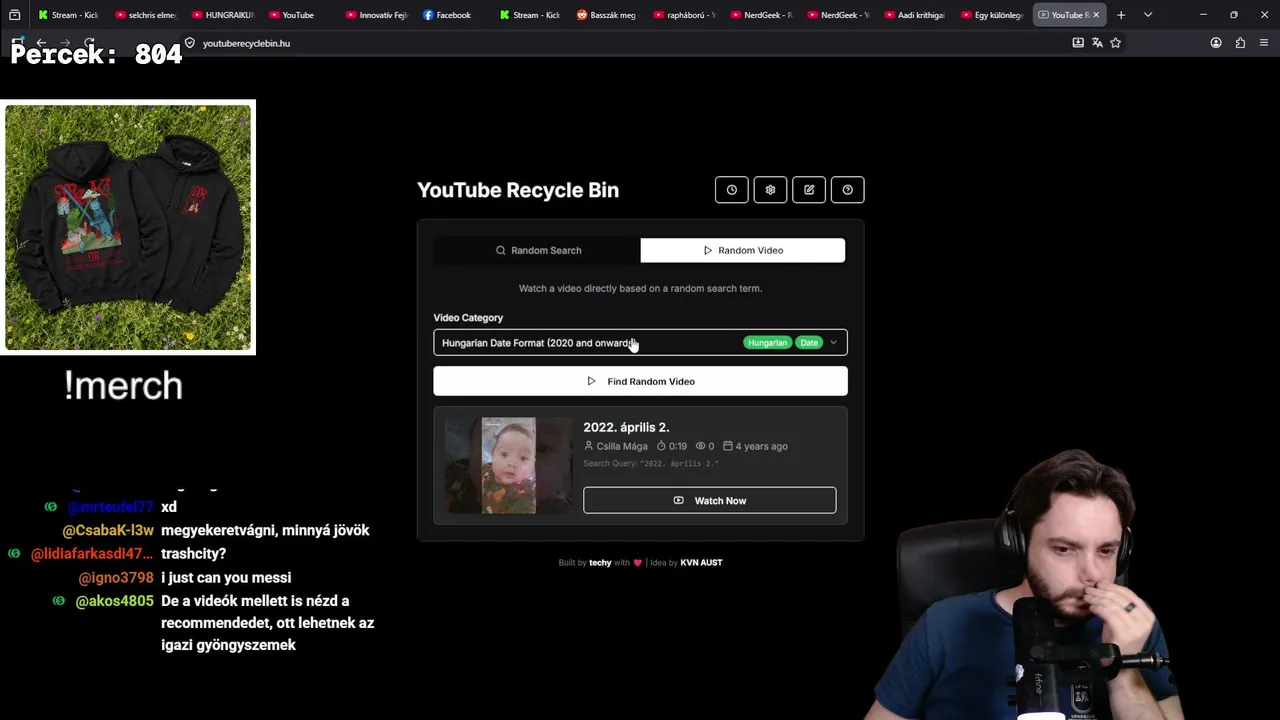Click the install app icon in address bar
Viewport: 1280px width, 720px height.
point(1078,43)
